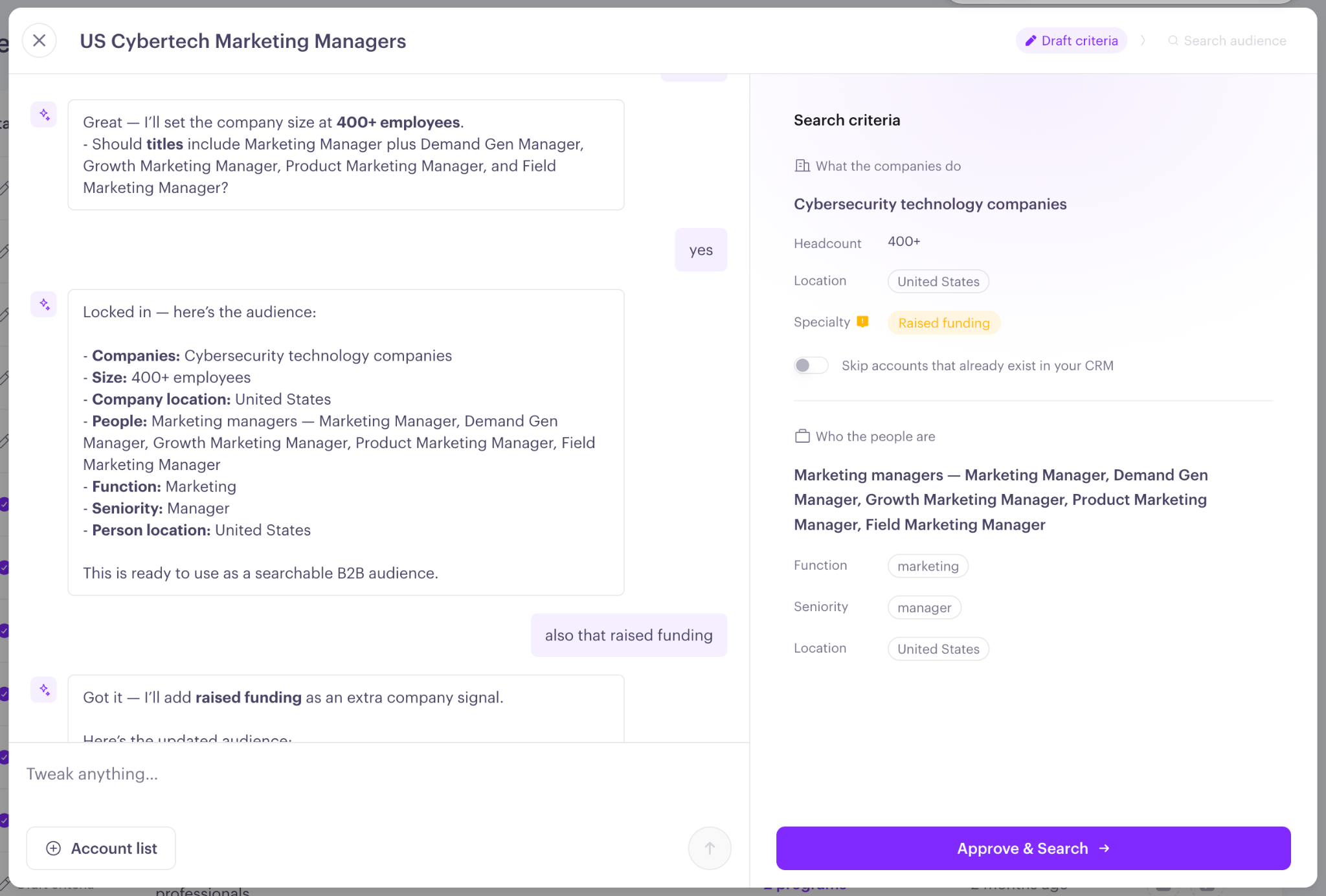Image resolution: width=1326 pixels, height=896 pixels.
Task: Click the AI sparkle avatar next to Locked in message
Action: pos(44,304)
